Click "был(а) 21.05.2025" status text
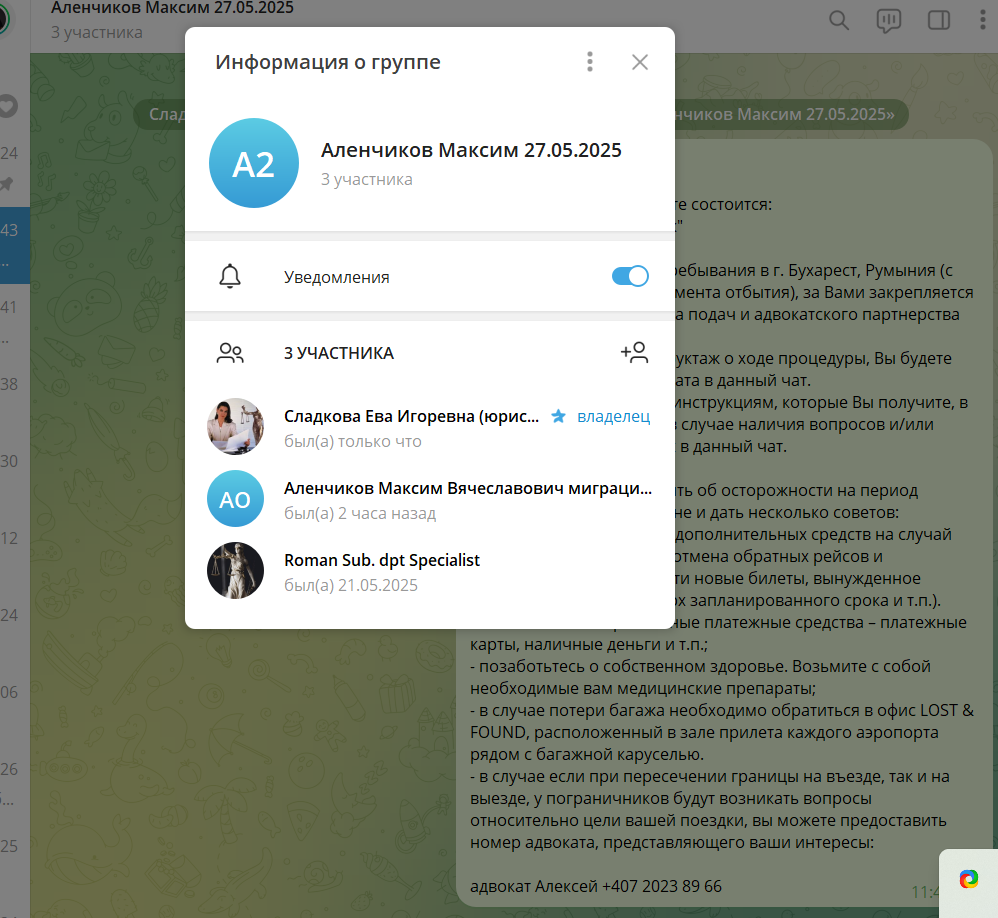The height and width of the screenshot is (918, 998). click(x=351, y=586)
